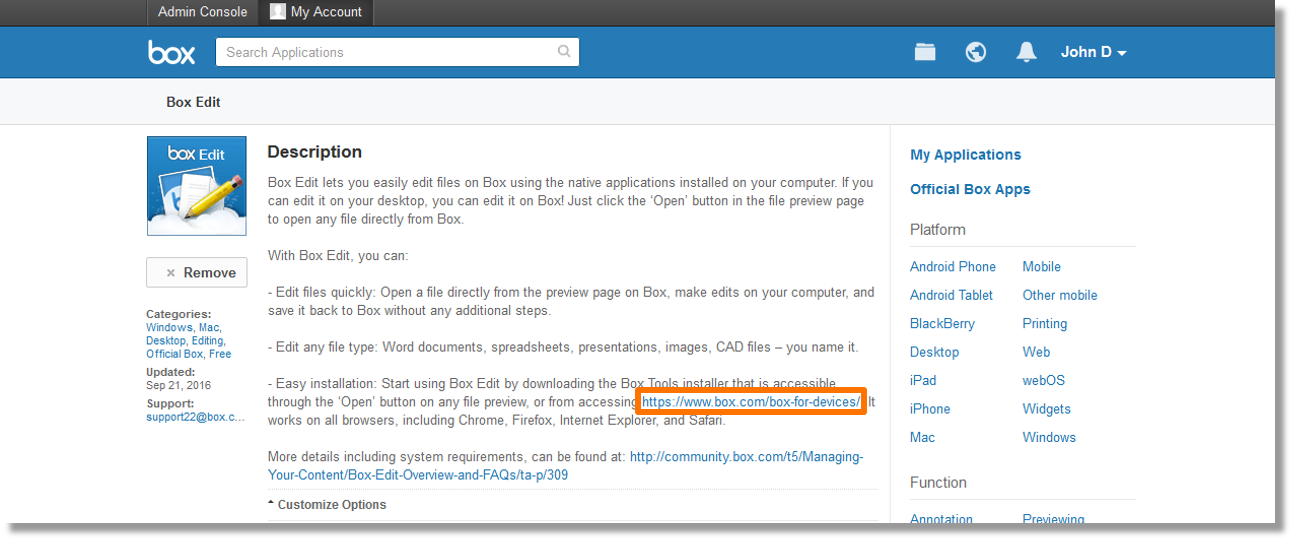Click the Box Edit breadcrumb title
This screenshot has width=1293, height=541.
193,102
